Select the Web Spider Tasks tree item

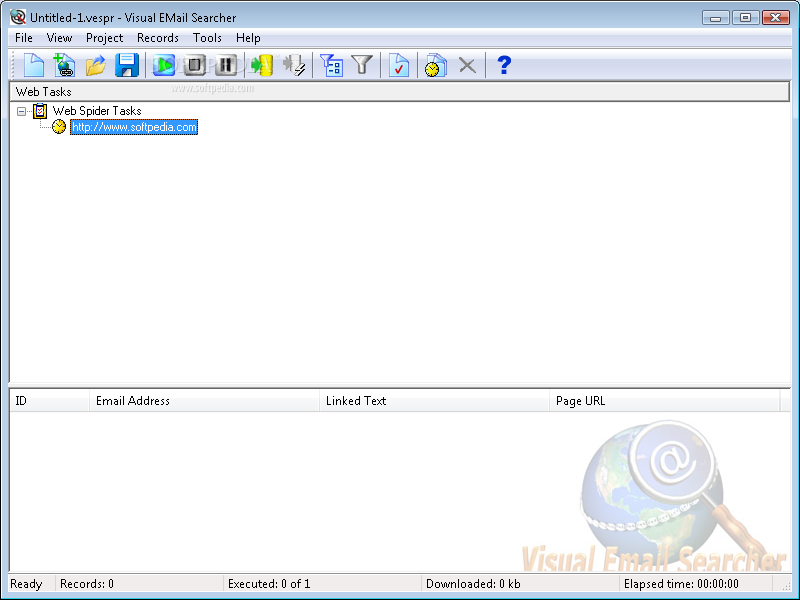pos(97,111)
